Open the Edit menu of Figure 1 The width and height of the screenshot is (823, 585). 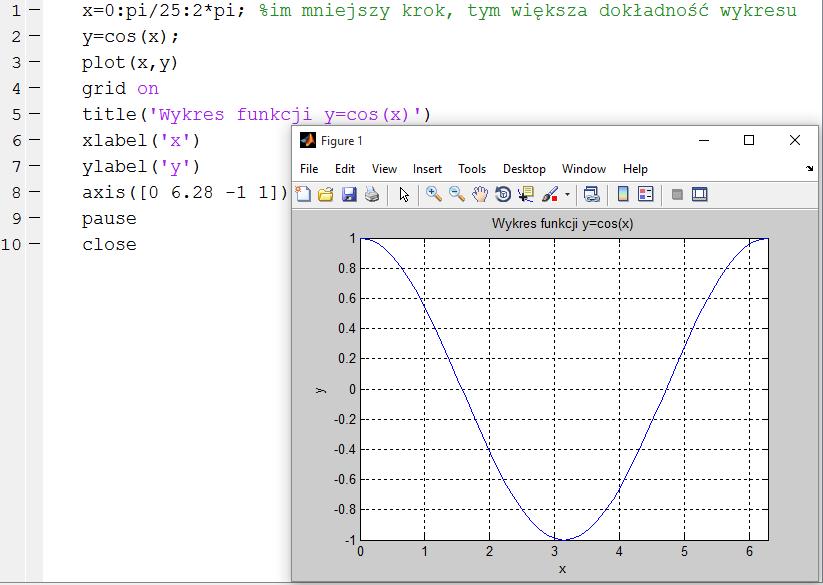coord(345,169)
